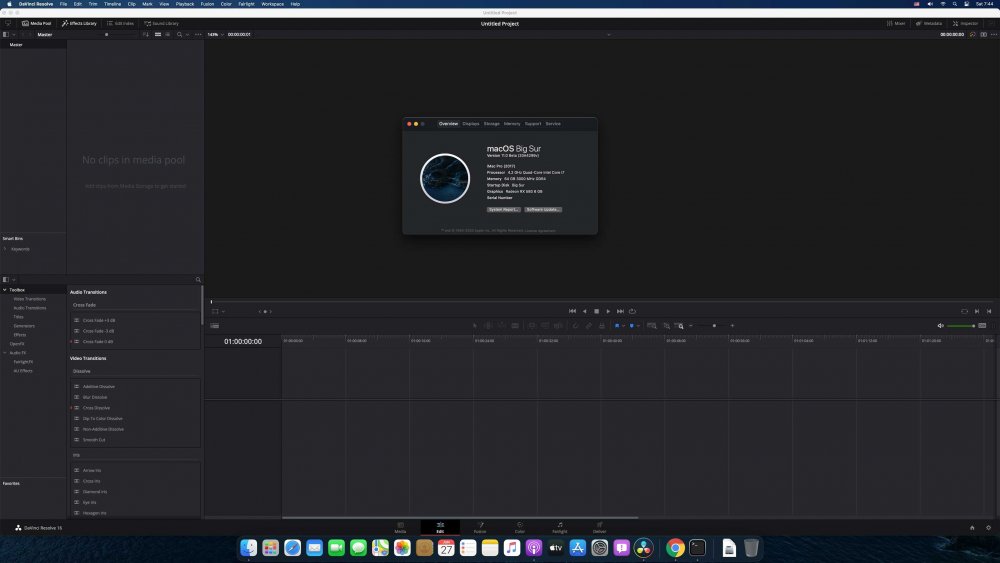The width and height of the screenshot is (1000, 563).
Task: Go to last frame button
Action: tap(620, 311)
